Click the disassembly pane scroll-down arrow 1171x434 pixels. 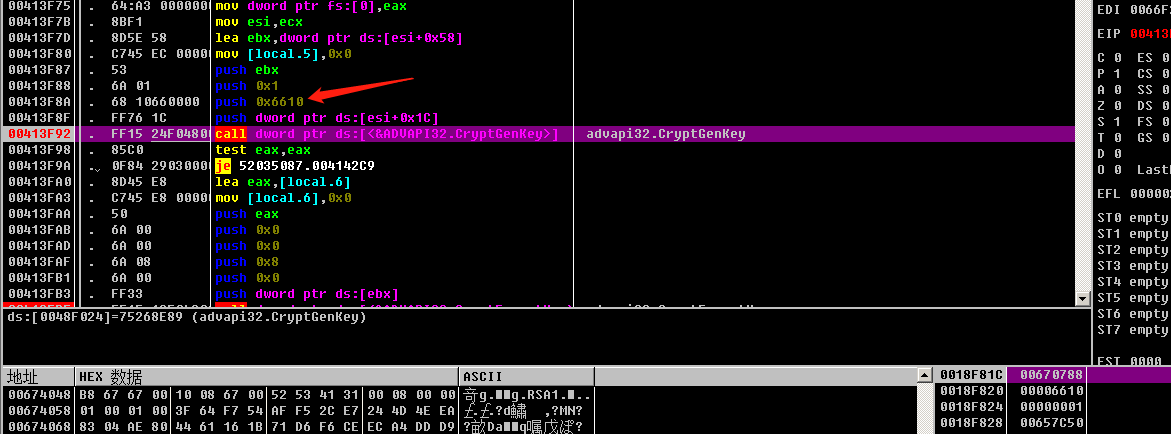pos(1081,298)
